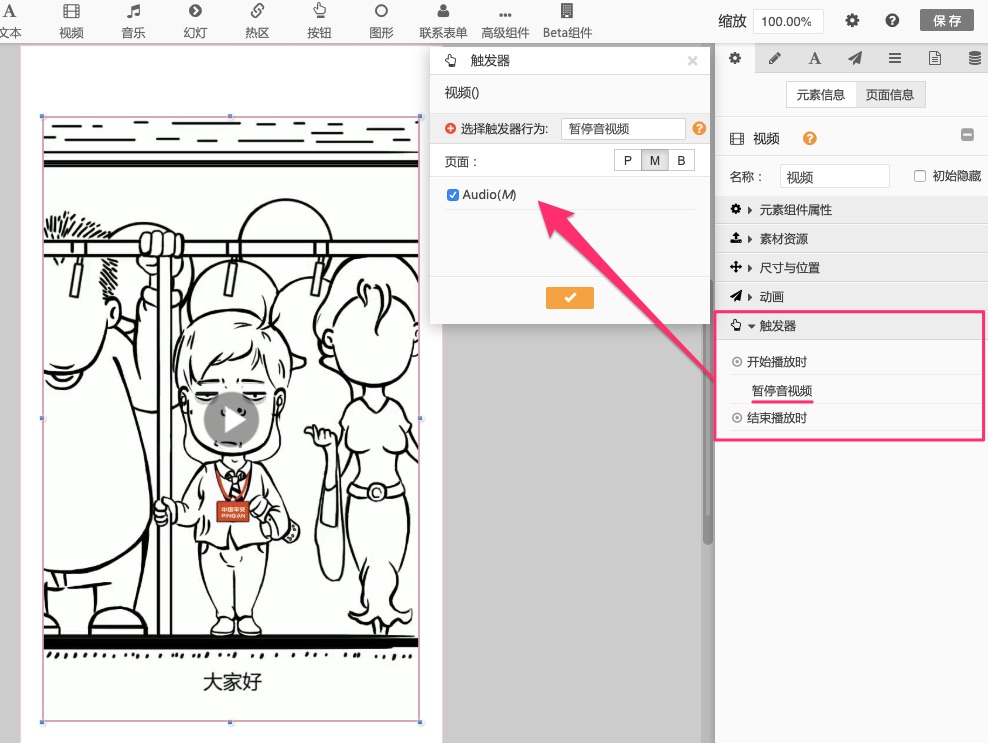Add a 按钮 (button) element
Image resolution: width=988 pixels, height=743 pixels.
[x=319, y=20]
